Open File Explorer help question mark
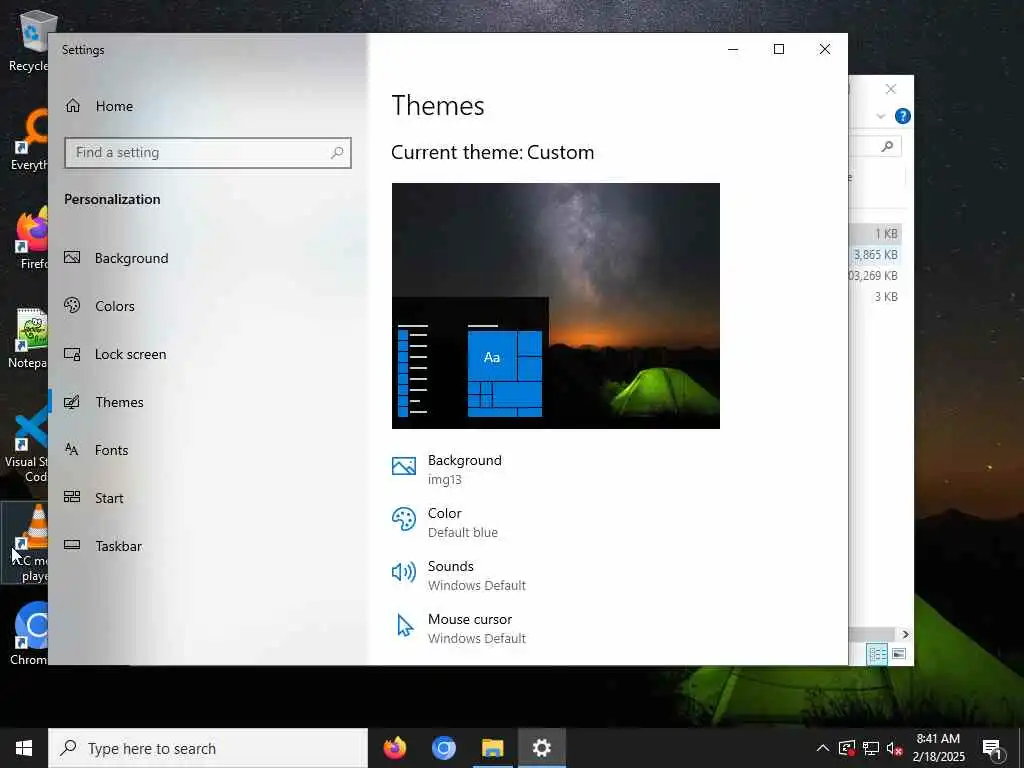The image size is (1024, 768). (x=903, y=116)
